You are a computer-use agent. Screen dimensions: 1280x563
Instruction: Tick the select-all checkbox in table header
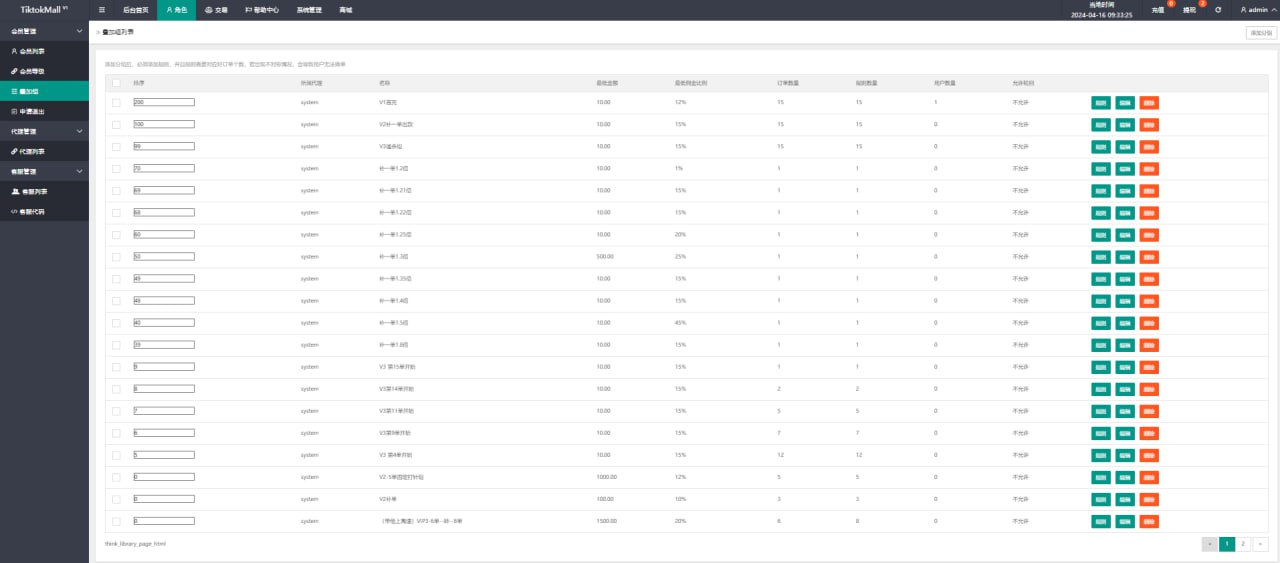click(x=116, y=83)
